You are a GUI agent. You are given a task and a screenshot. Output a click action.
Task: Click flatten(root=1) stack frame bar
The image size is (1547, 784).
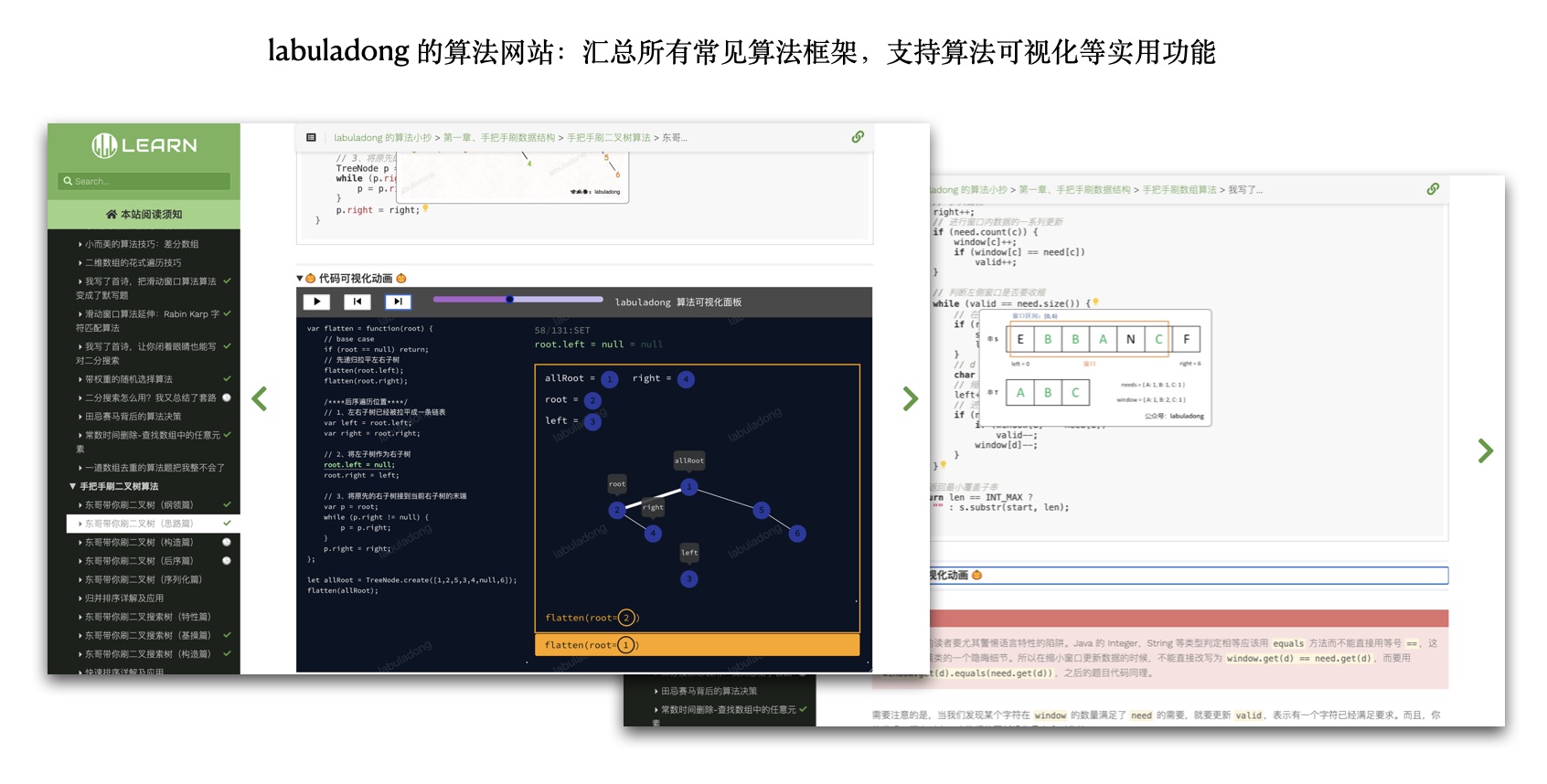697,645
